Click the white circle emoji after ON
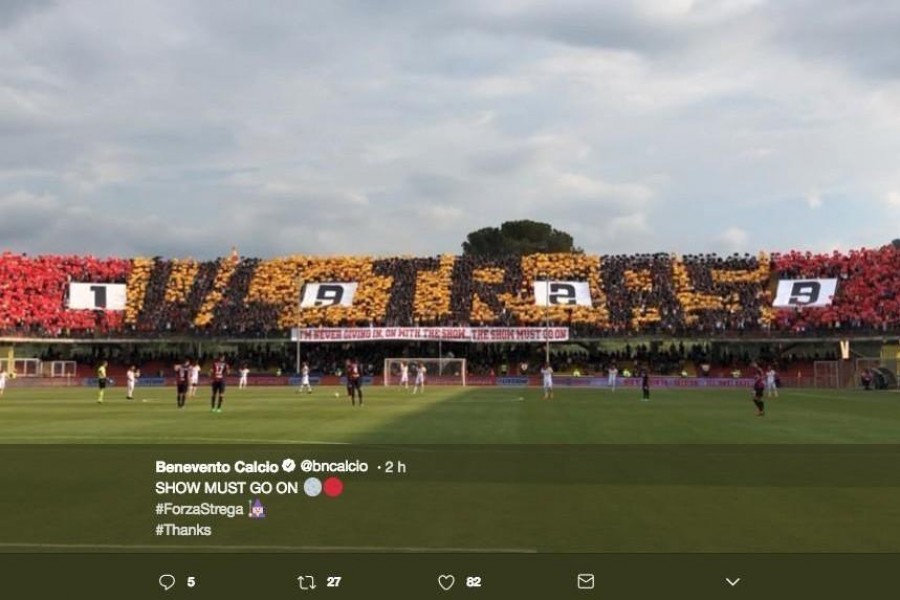Image resolution: width=900 pixels, height=600 pixels. (x=312, y=487)
